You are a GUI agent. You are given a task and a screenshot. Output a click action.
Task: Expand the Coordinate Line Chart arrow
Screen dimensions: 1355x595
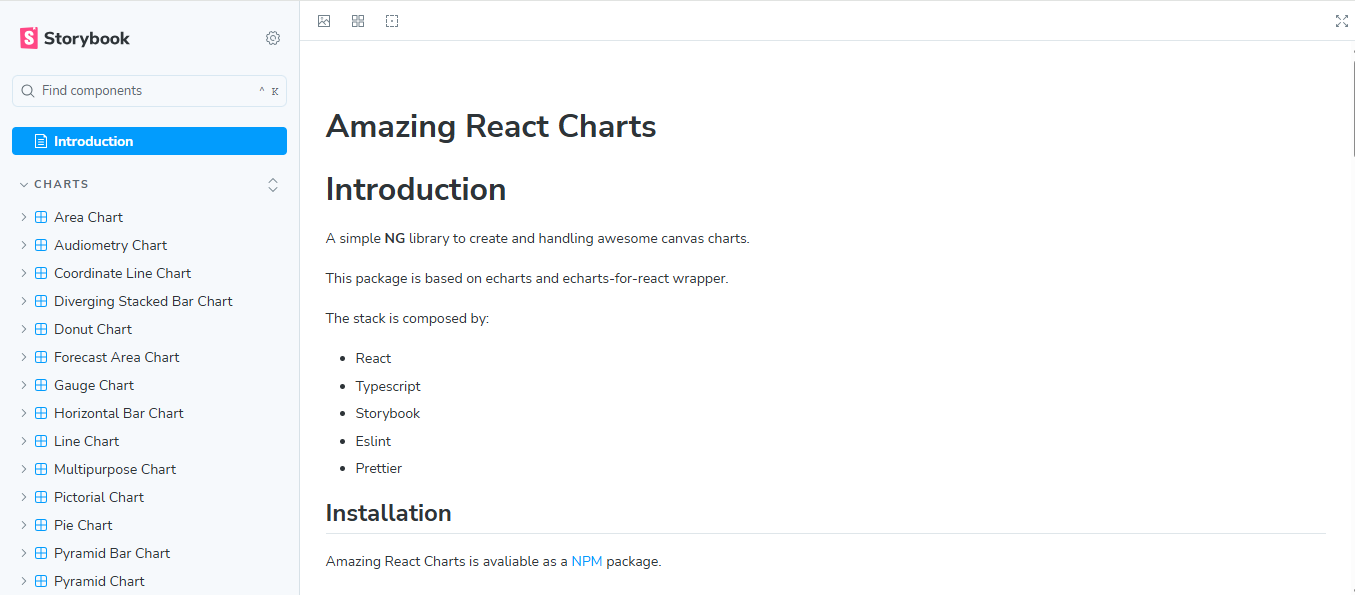24,273
